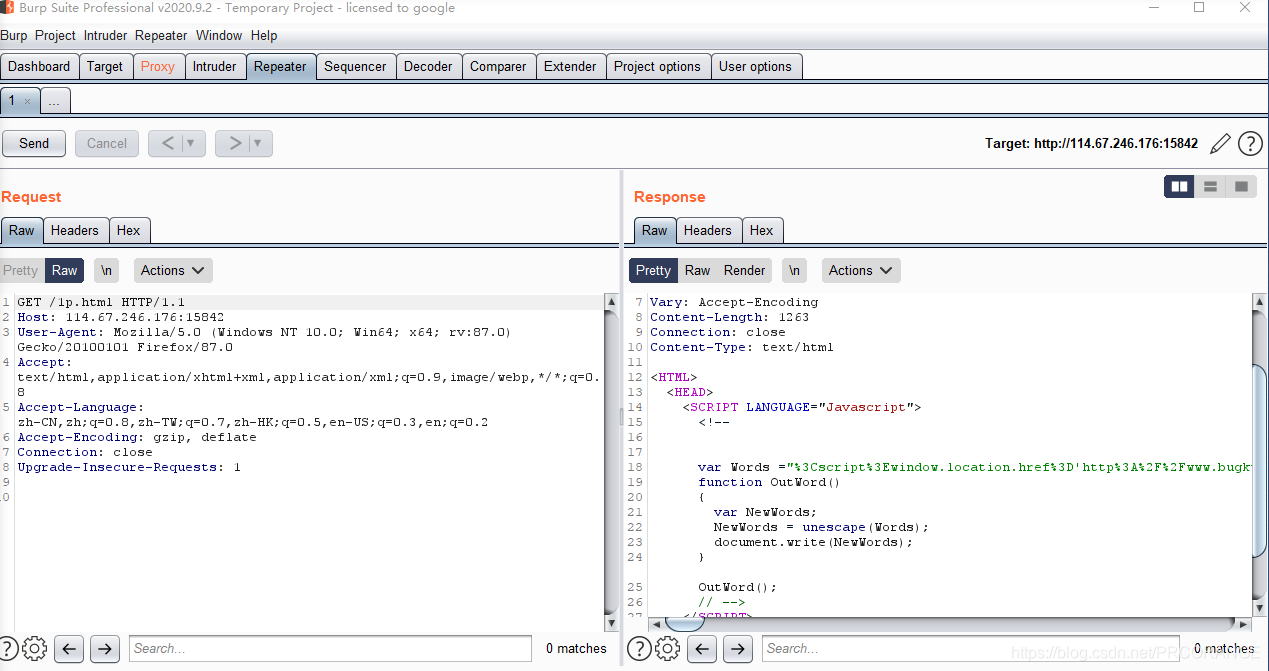Select stacked top-bottom layout icon
Viewport: 1269px width, 671px height.
1210,186
